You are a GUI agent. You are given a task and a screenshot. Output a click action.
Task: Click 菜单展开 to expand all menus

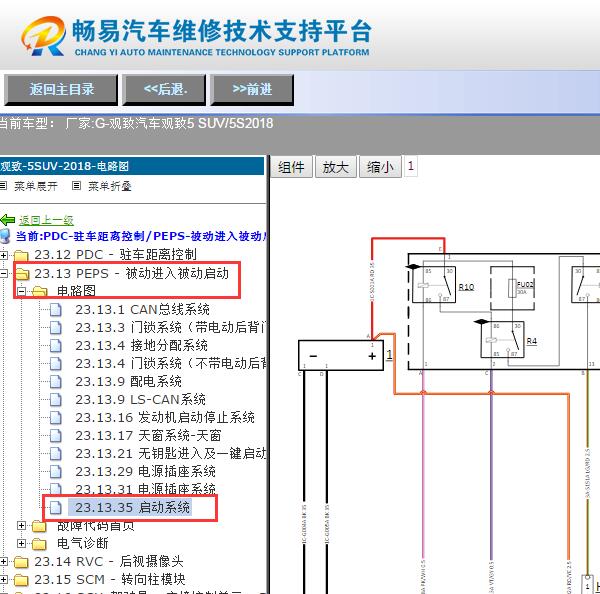(x=36, y=186)
